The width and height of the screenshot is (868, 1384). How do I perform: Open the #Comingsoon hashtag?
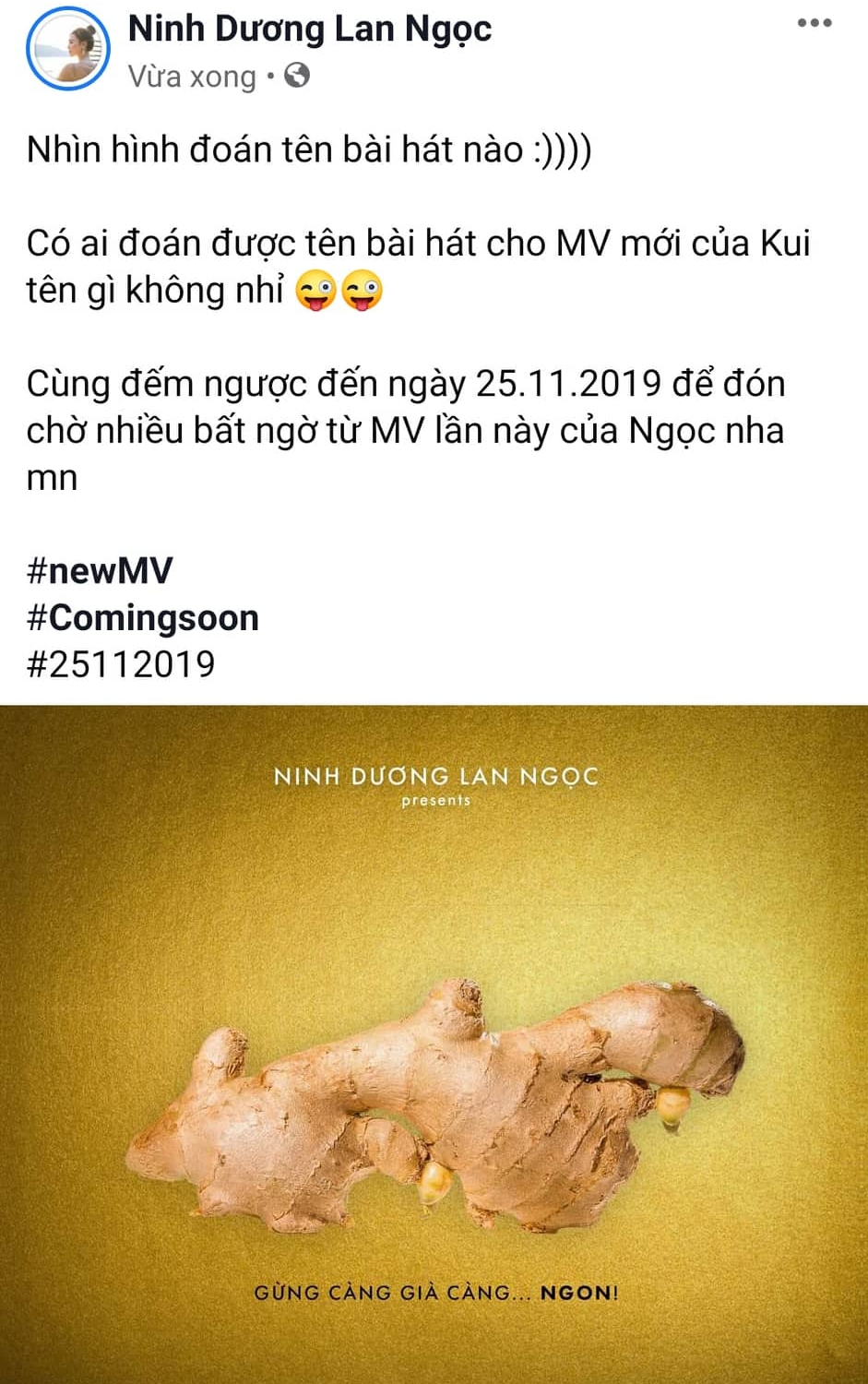tap(143, 617)
